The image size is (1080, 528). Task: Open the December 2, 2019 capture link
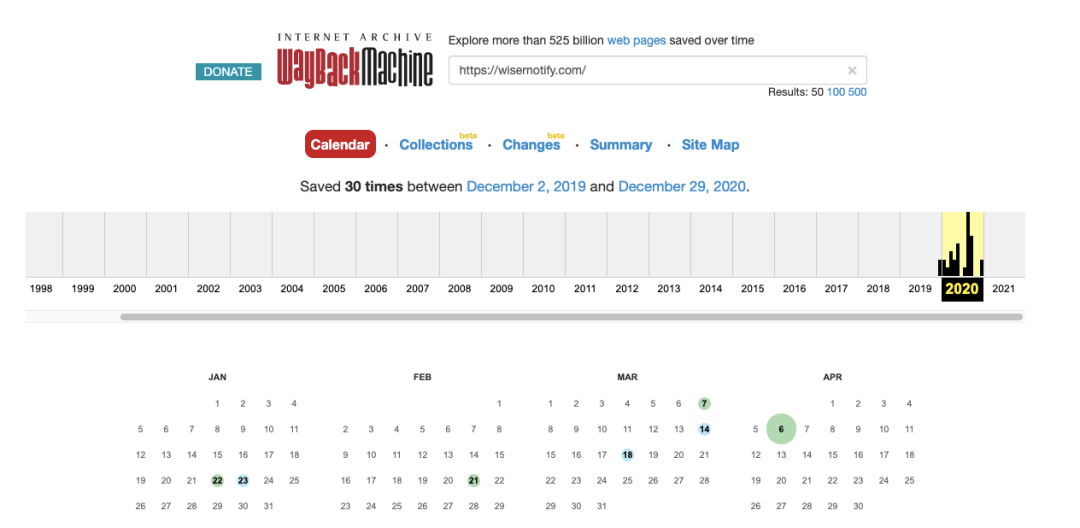tap(526, 187)
